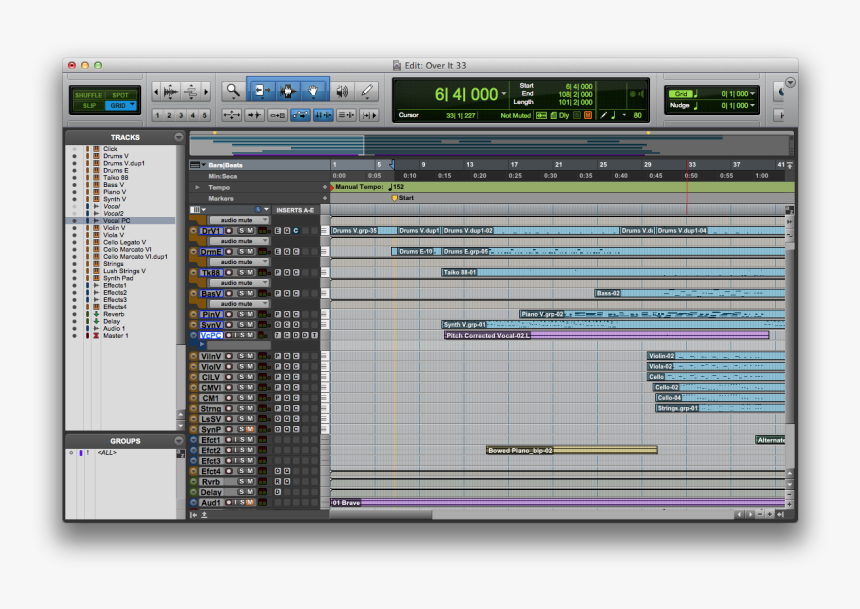Solo the DrmE track
Screen dimensions: 860x609
click(241, 251)
